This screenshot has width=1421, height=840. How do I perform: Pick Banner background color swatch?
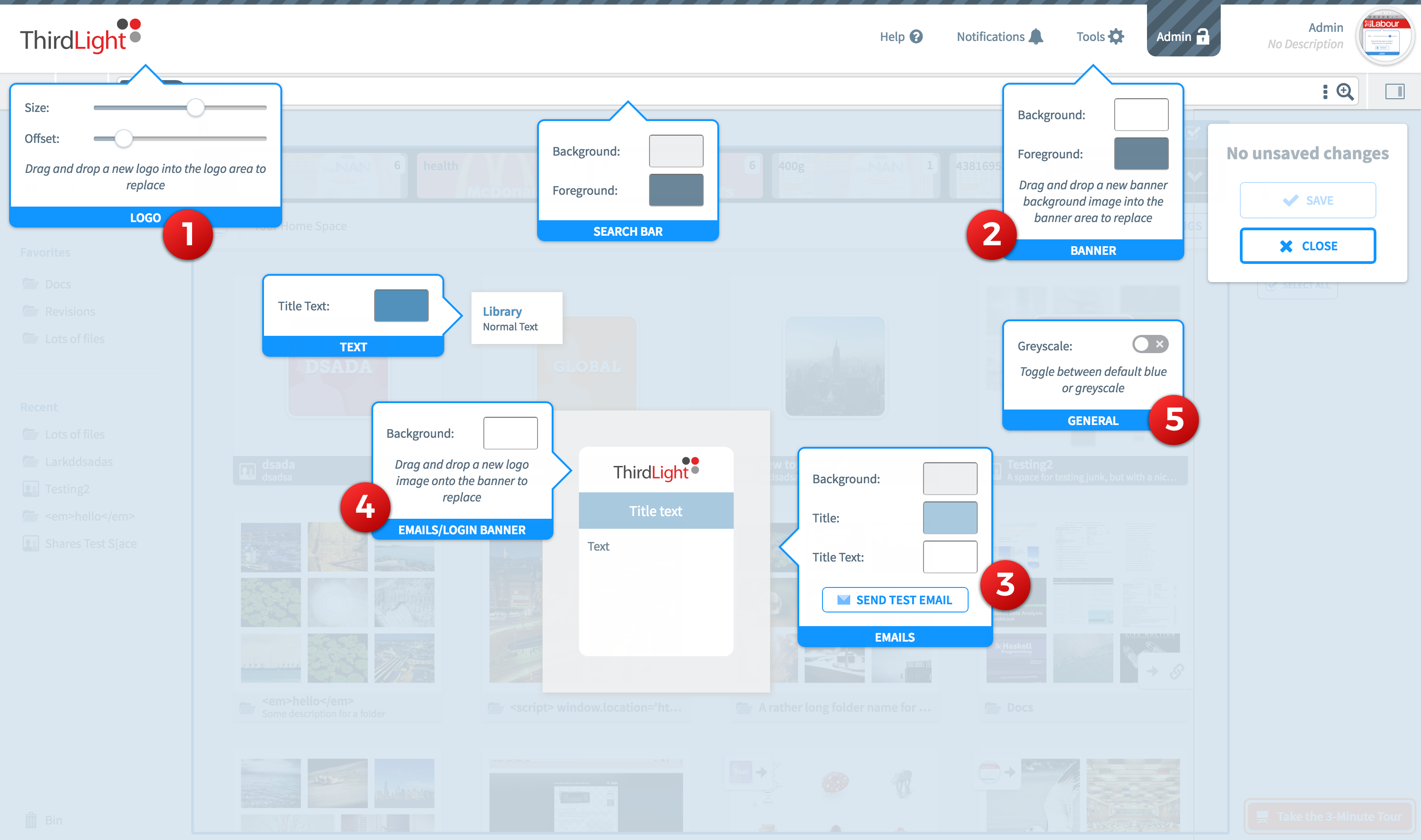click(1142, 115)
